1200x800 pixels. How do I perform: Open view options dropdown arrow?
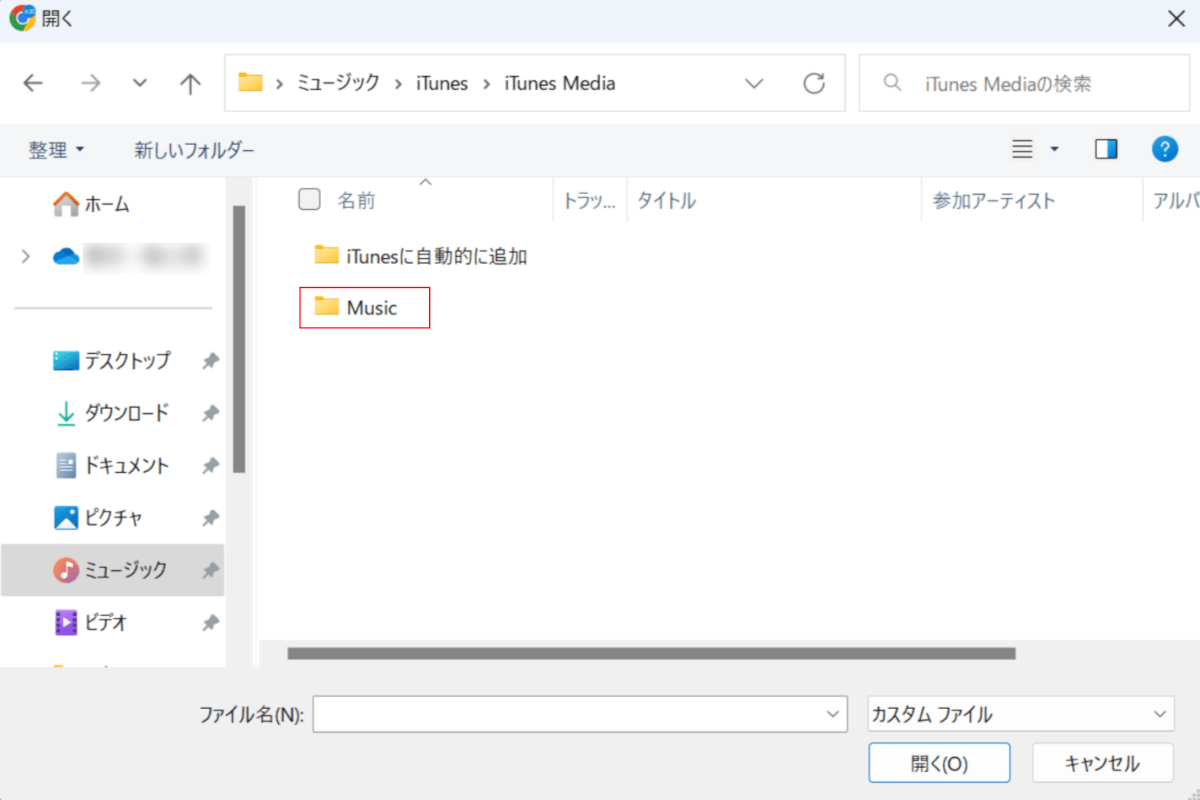click(x=1054, y=150)
